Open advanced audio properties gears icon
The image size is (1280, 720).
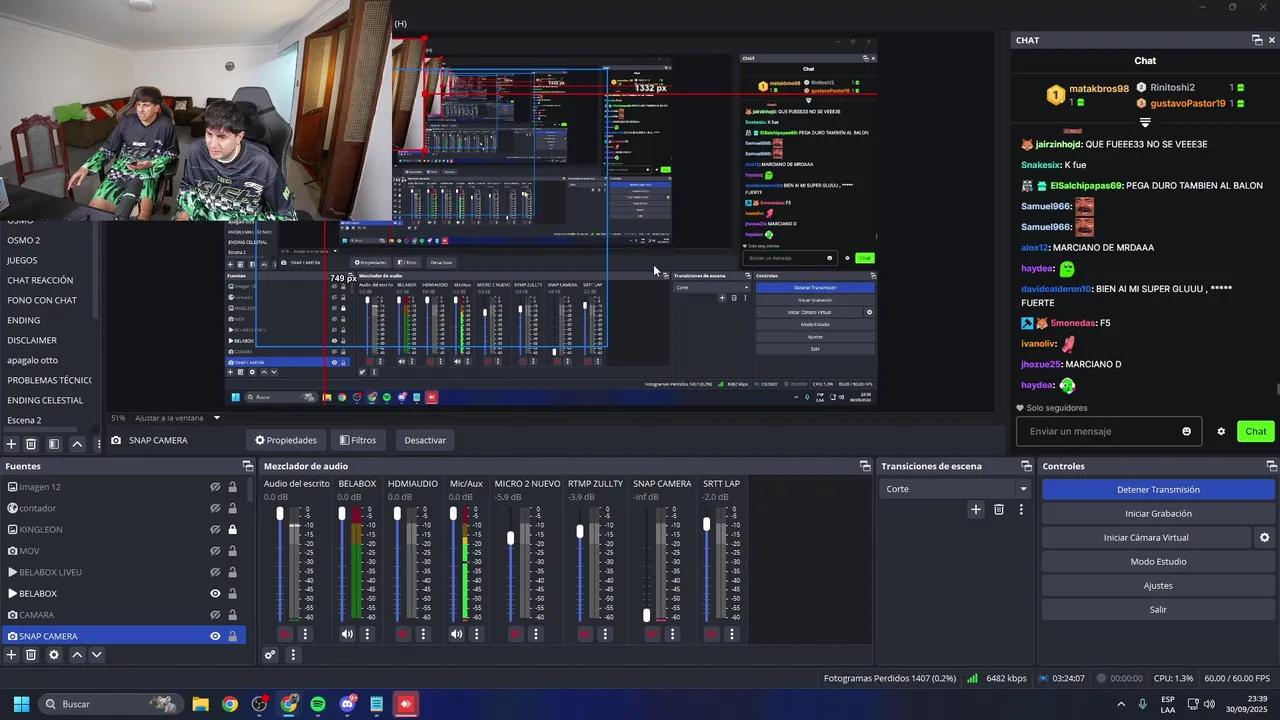coord(270,655)
